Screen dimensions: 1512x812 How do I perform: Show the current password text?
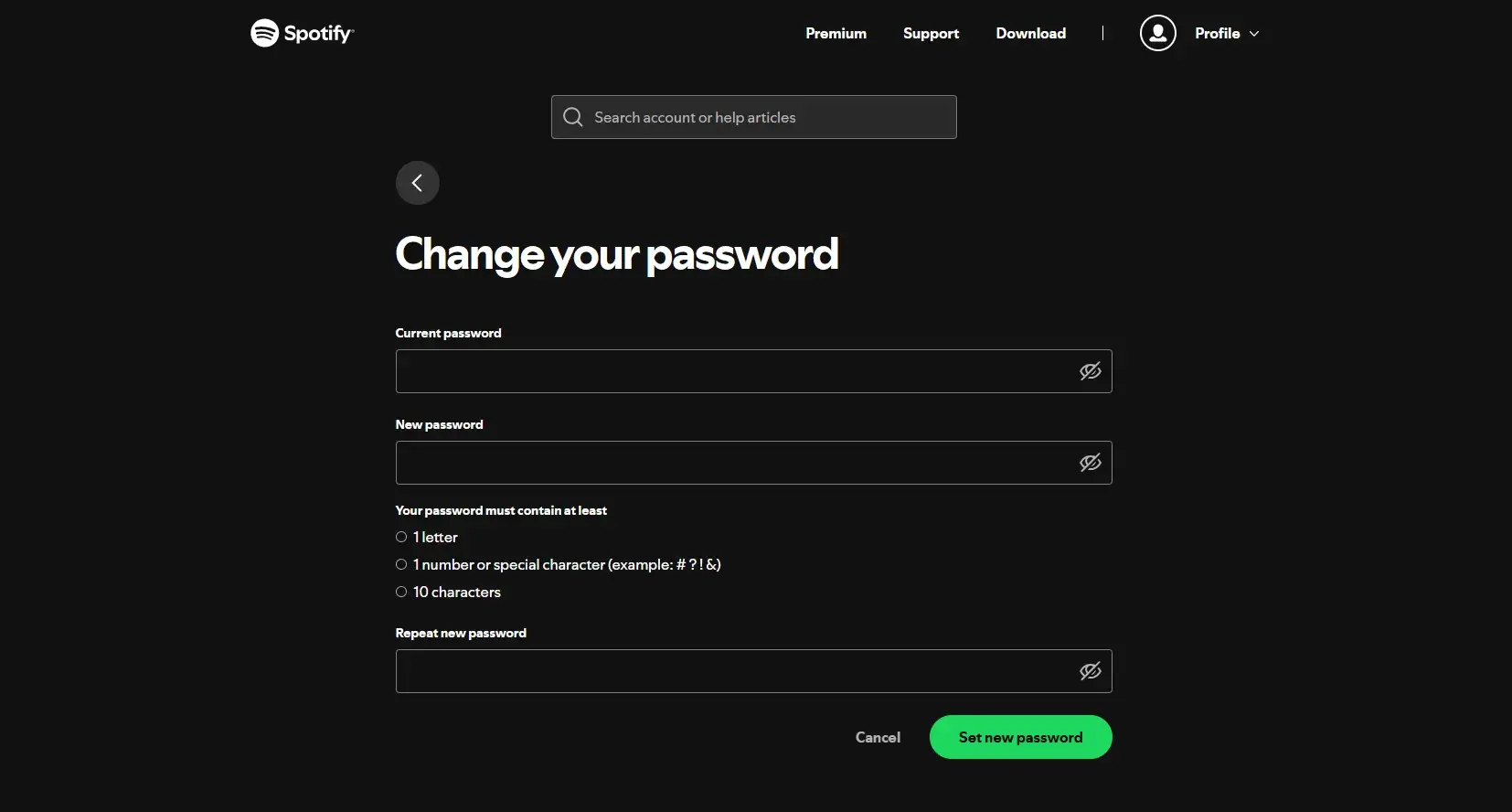point(1090,371)
